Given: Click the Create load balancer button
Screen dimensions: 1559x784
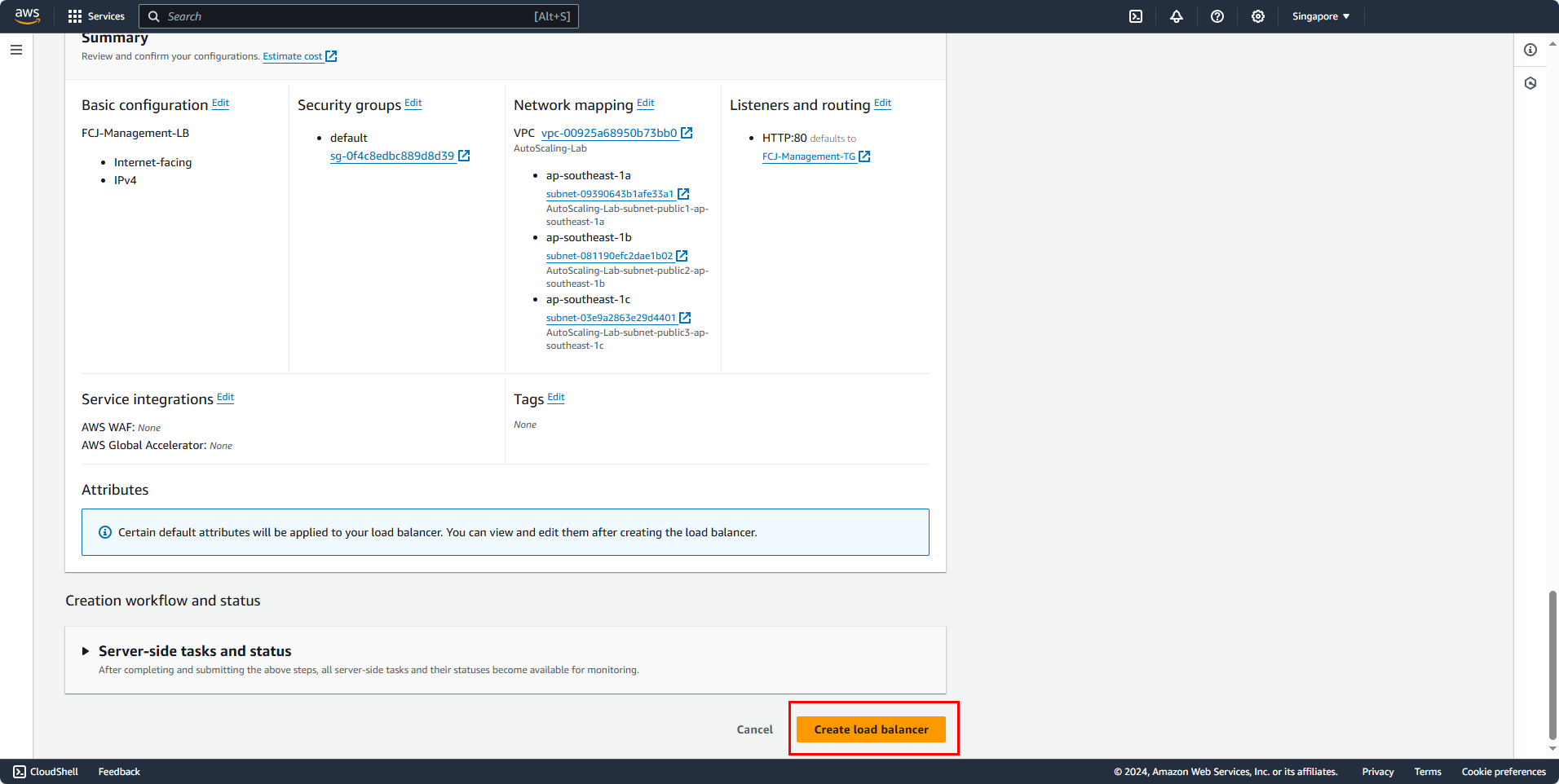Looking at the screenshot, I should pos(872,729).
